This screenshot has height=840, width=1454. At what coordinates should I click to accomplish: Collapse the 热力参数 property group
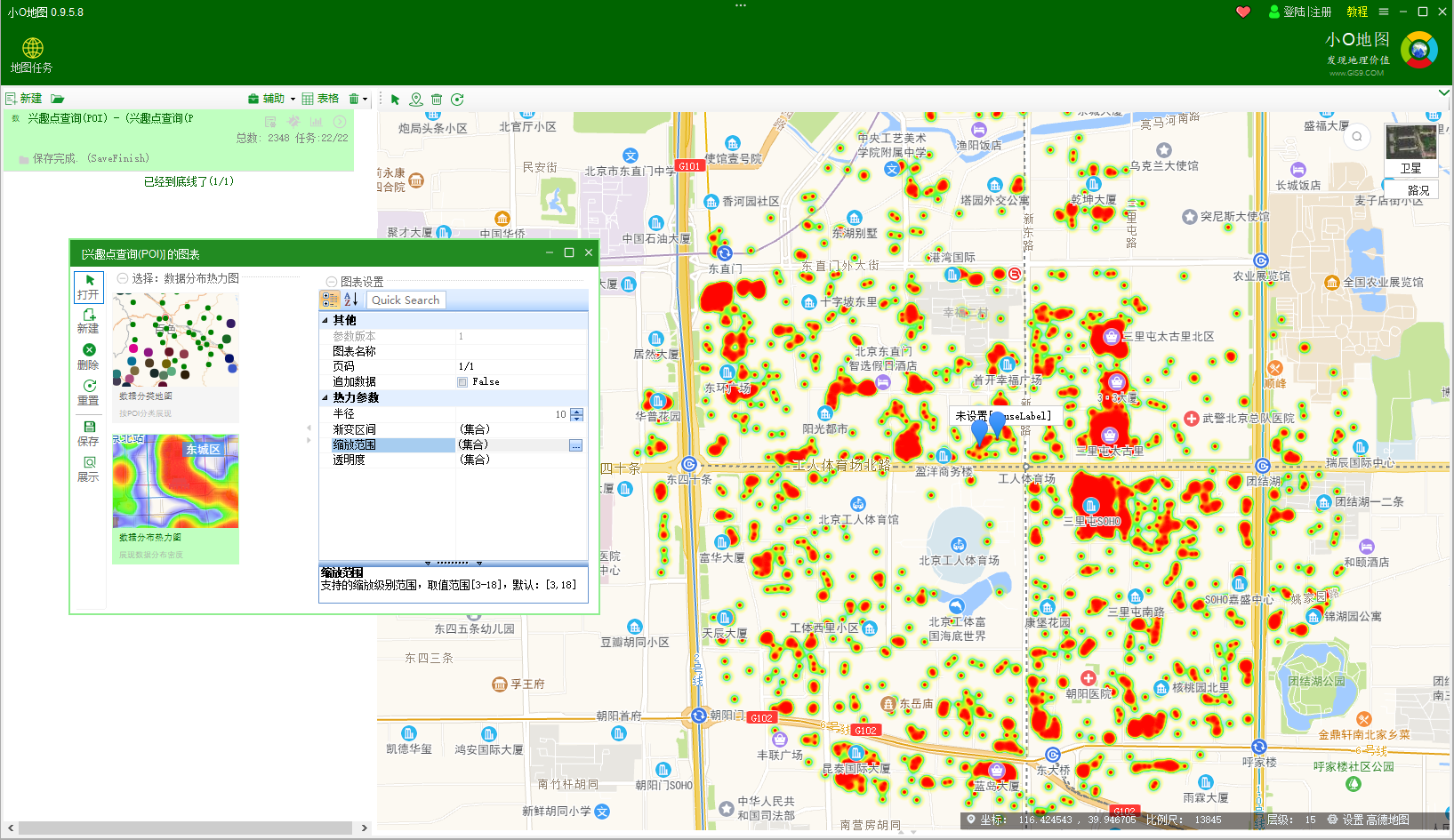(325, 397)
